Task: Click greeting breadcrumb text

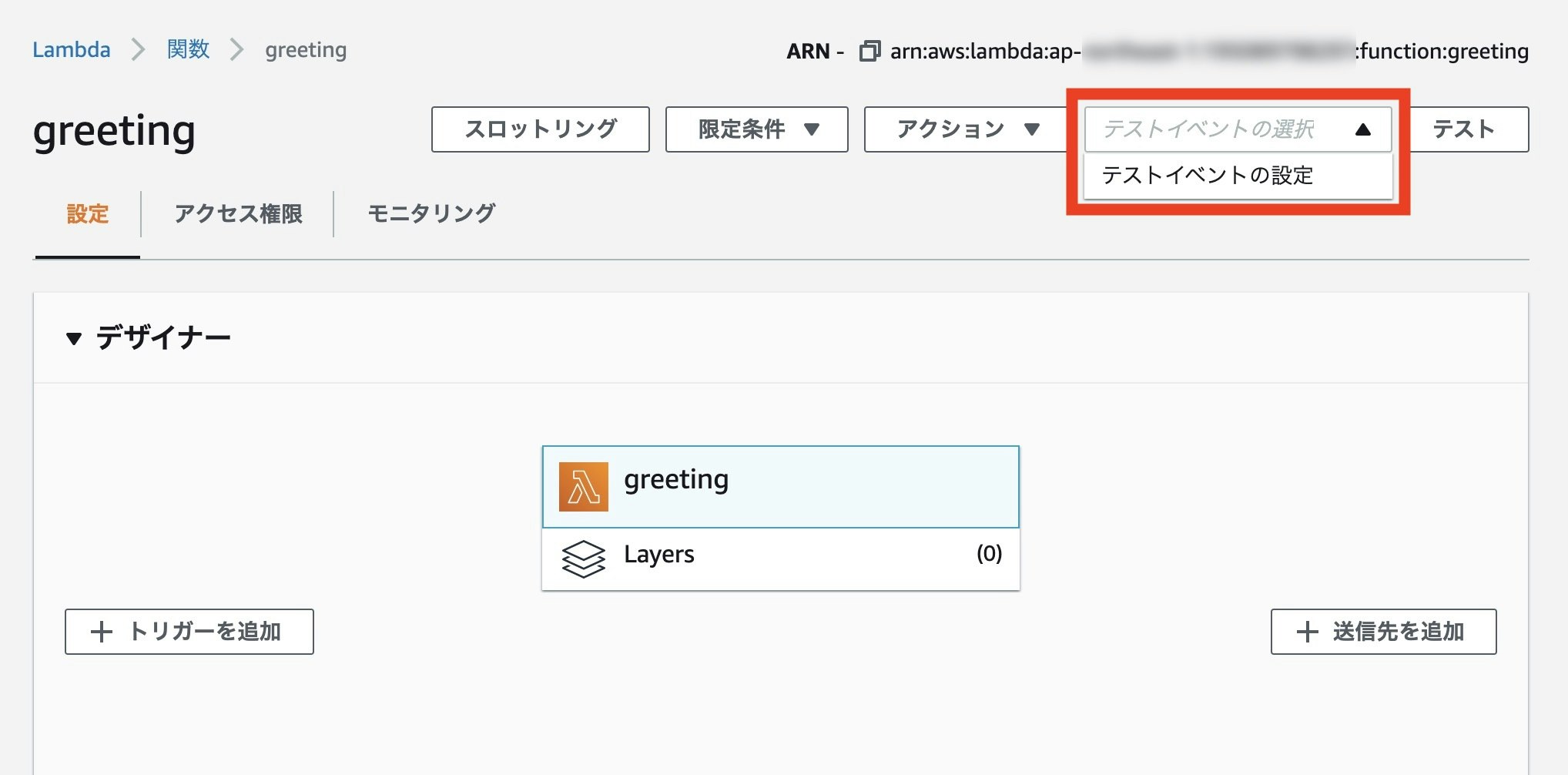Action: pyautogui.click(x=306, y=50)
